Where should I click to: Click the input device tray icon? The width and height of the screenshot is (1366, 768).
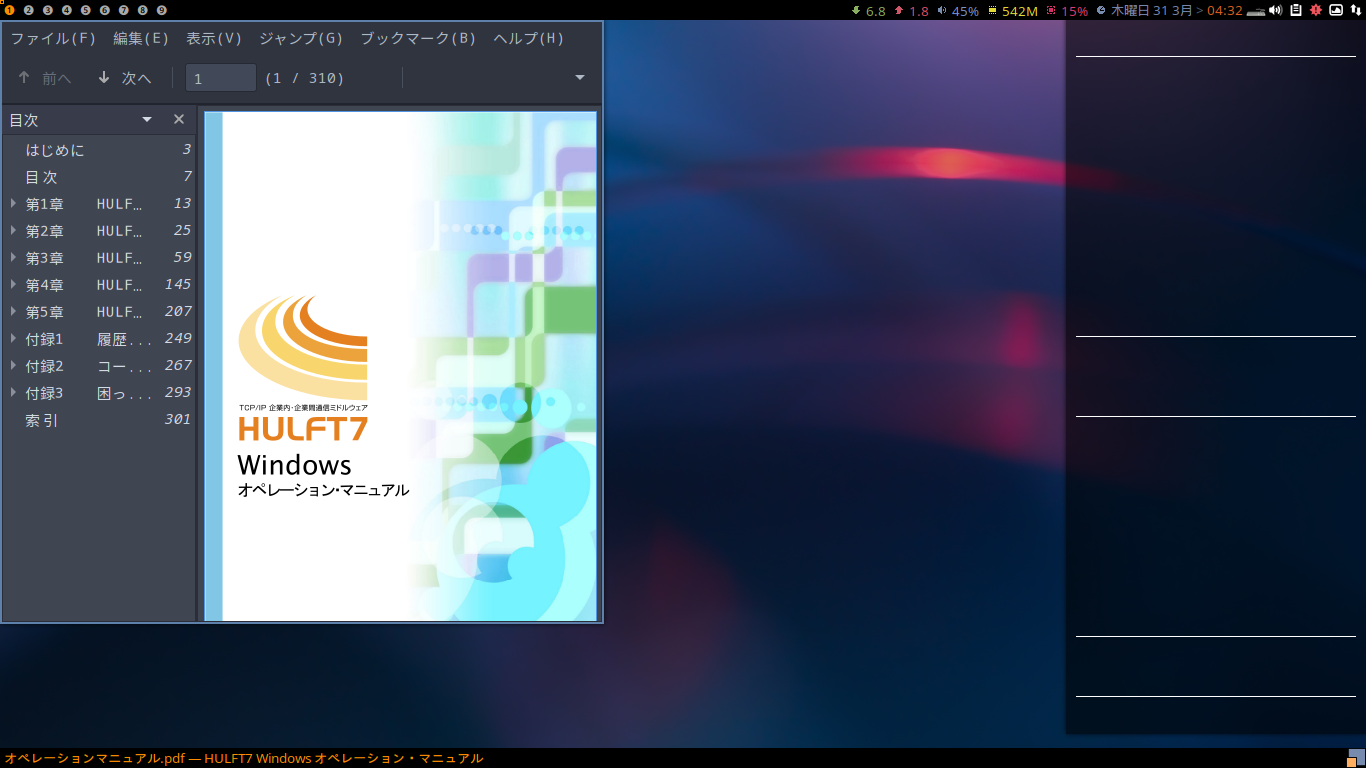pos(1256,11)
